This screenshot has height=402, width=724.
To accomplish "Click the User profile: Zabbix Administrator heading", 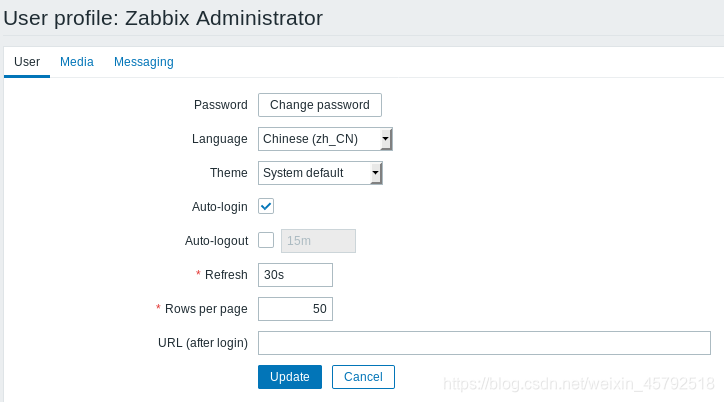I will (163, 18).
